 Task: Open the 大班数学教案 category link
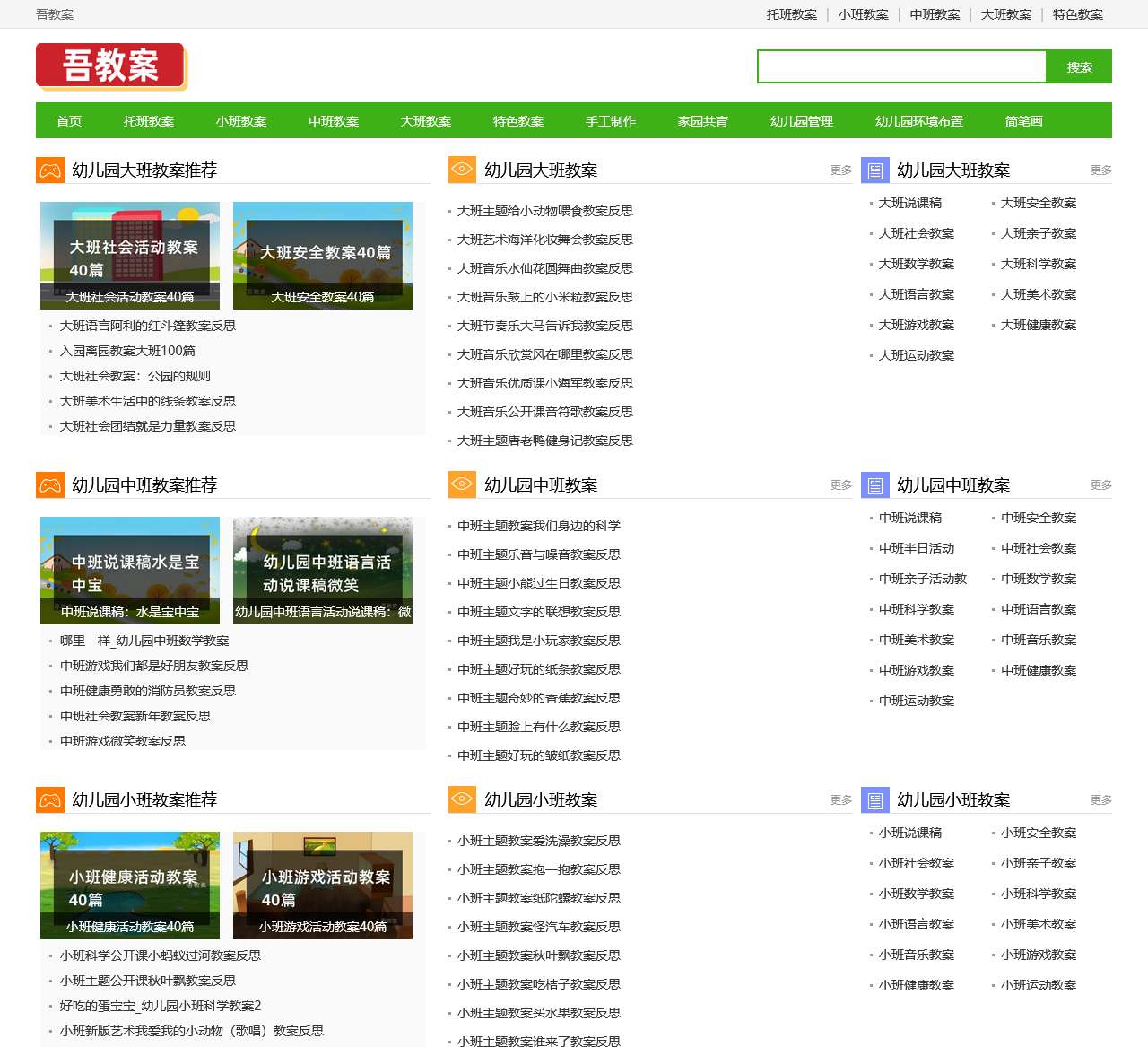[916, 264]
